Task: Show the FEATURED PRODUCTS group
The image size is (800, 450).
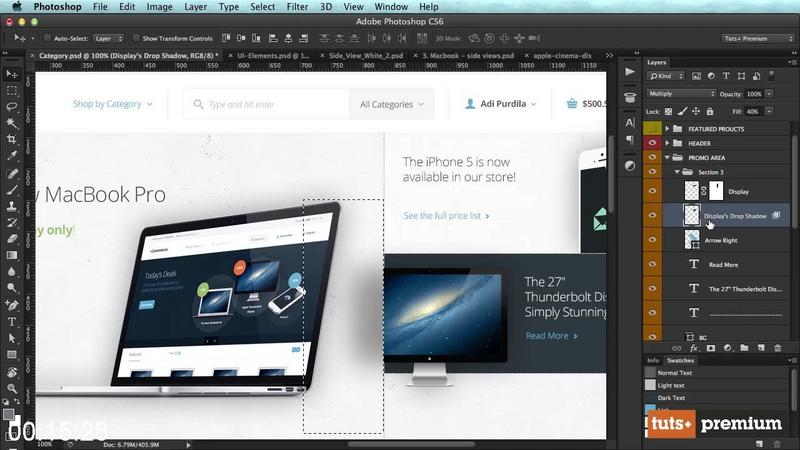Action: point(653,129)
